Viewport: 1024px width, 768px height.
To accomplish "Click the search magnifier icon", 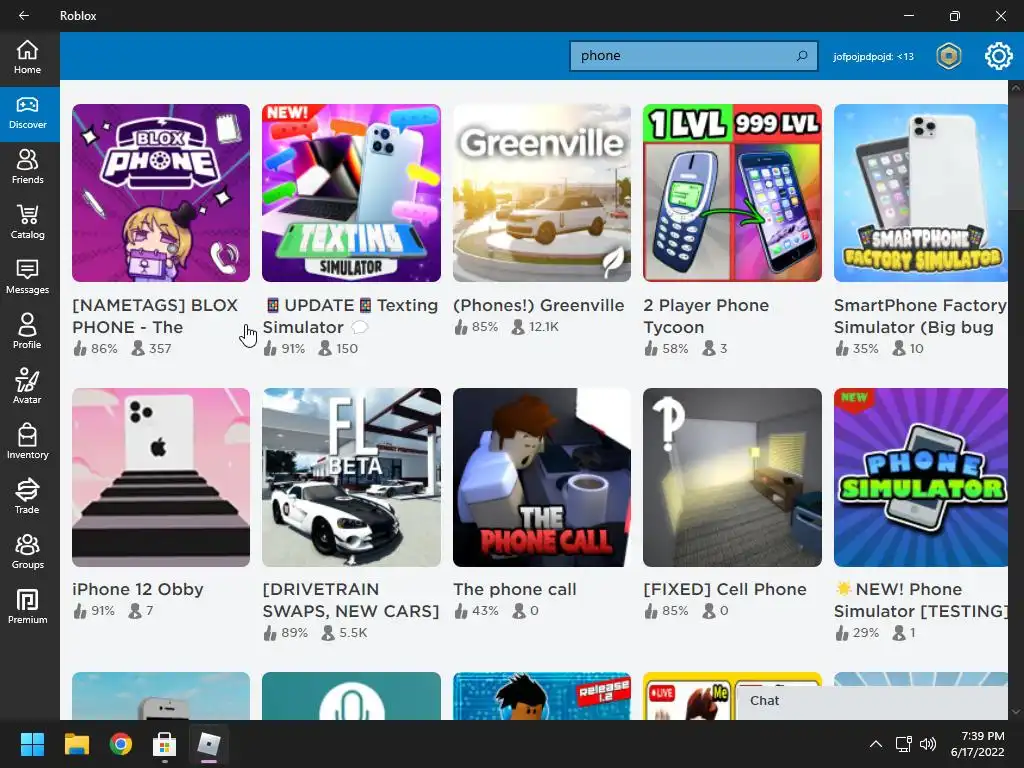I will [802, 56].
